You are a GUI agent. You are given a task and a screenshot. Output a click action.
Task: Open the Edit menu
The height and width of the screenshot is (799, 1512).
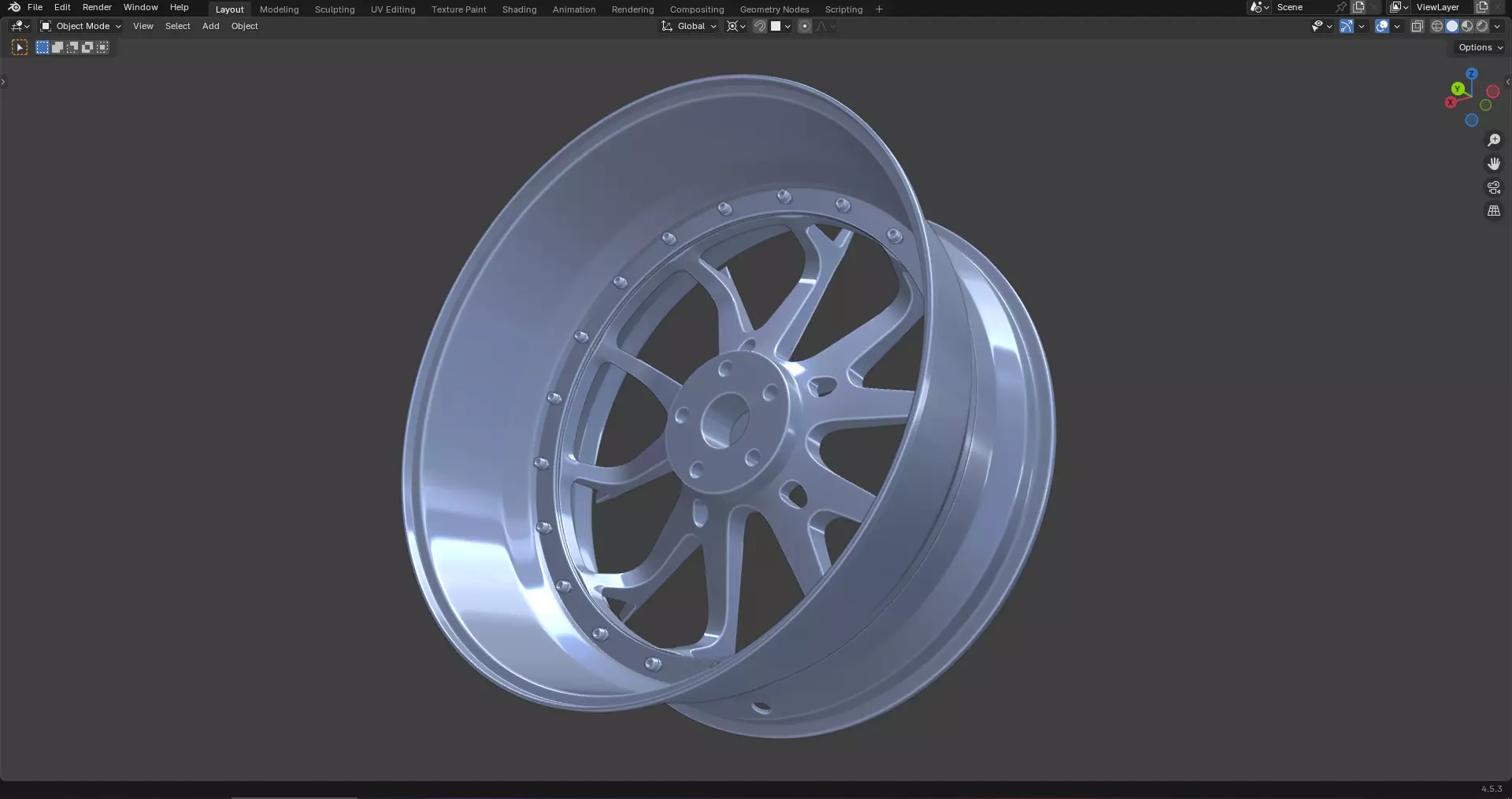point(62,7)
